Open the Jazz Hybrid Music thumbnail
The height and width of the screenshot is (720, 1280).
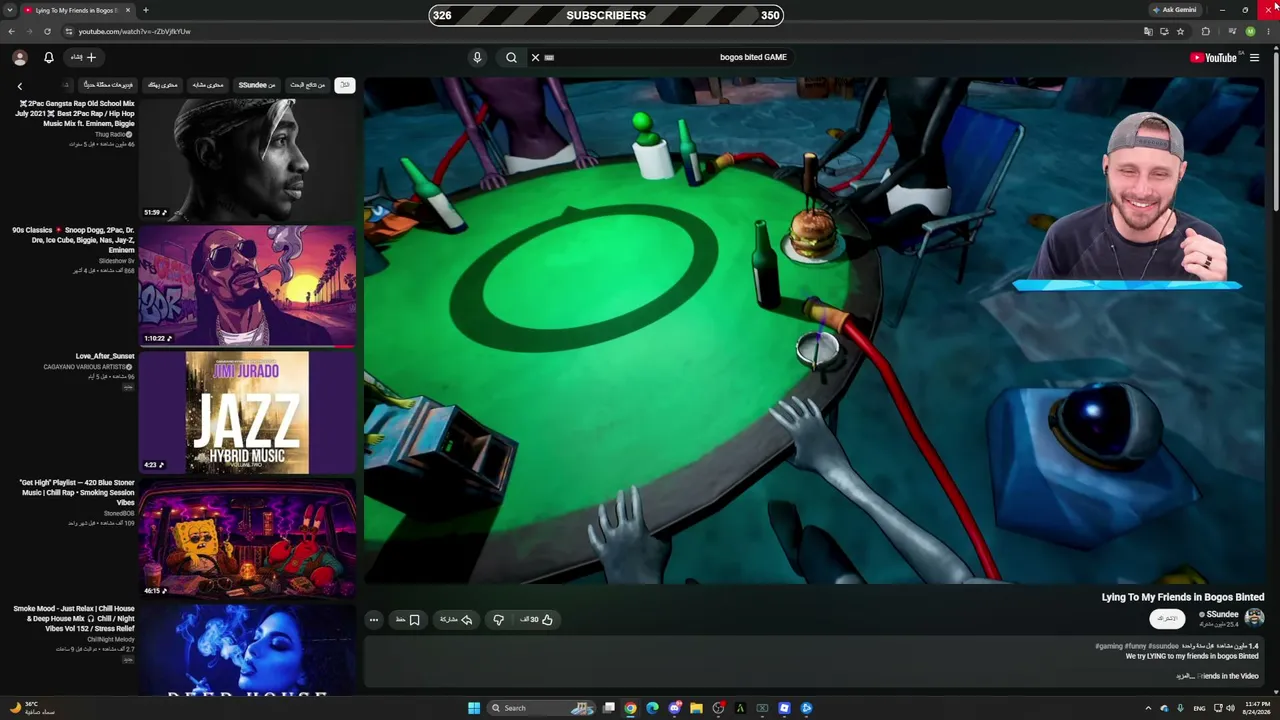[247, 412]
